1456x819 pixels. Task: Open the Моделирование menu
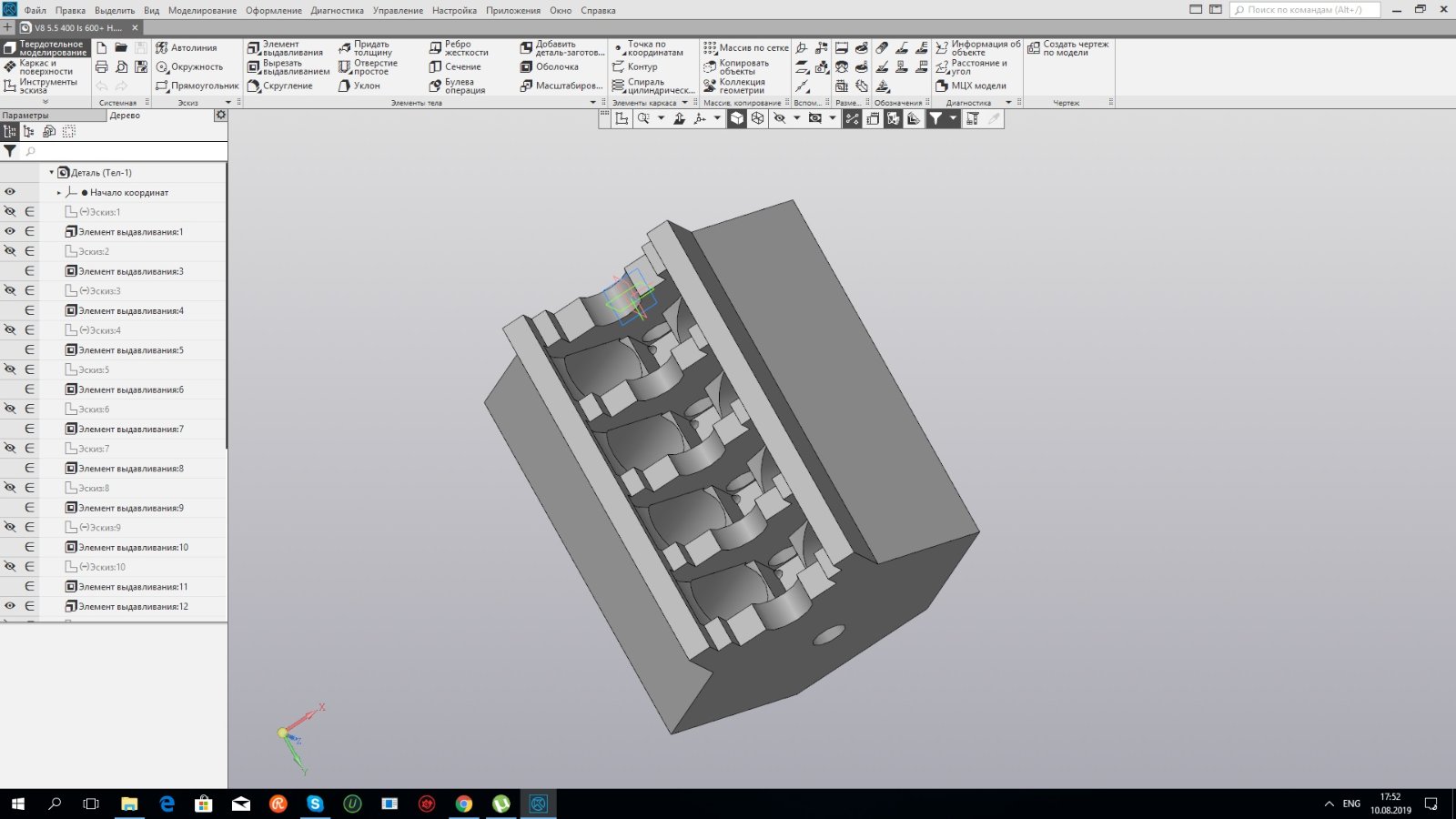click(202, 10)
